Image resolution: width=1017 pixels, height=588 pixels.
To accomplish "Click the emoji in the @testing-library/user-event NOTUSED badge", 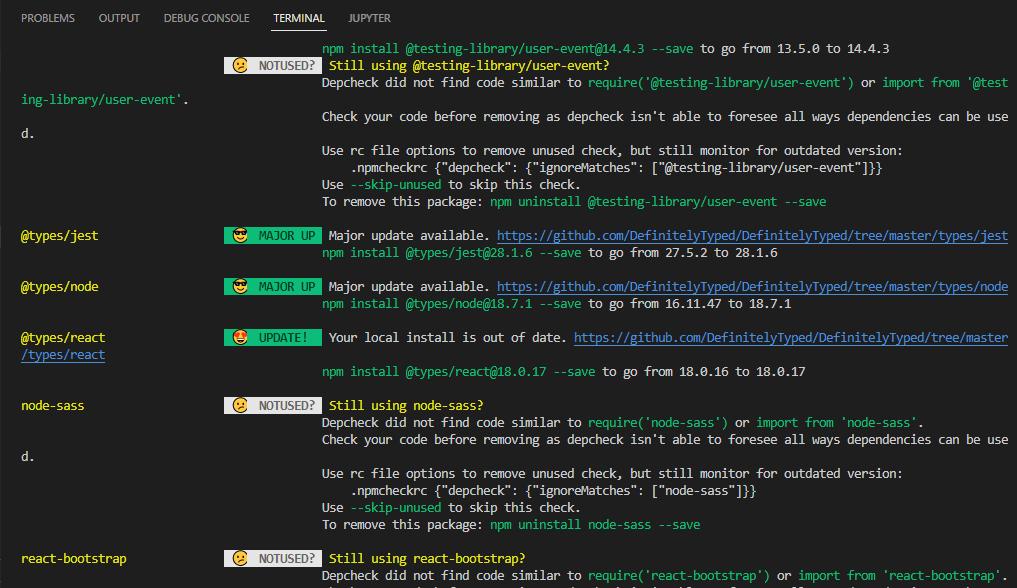I will pyautogui.click(x=240, y=65).
